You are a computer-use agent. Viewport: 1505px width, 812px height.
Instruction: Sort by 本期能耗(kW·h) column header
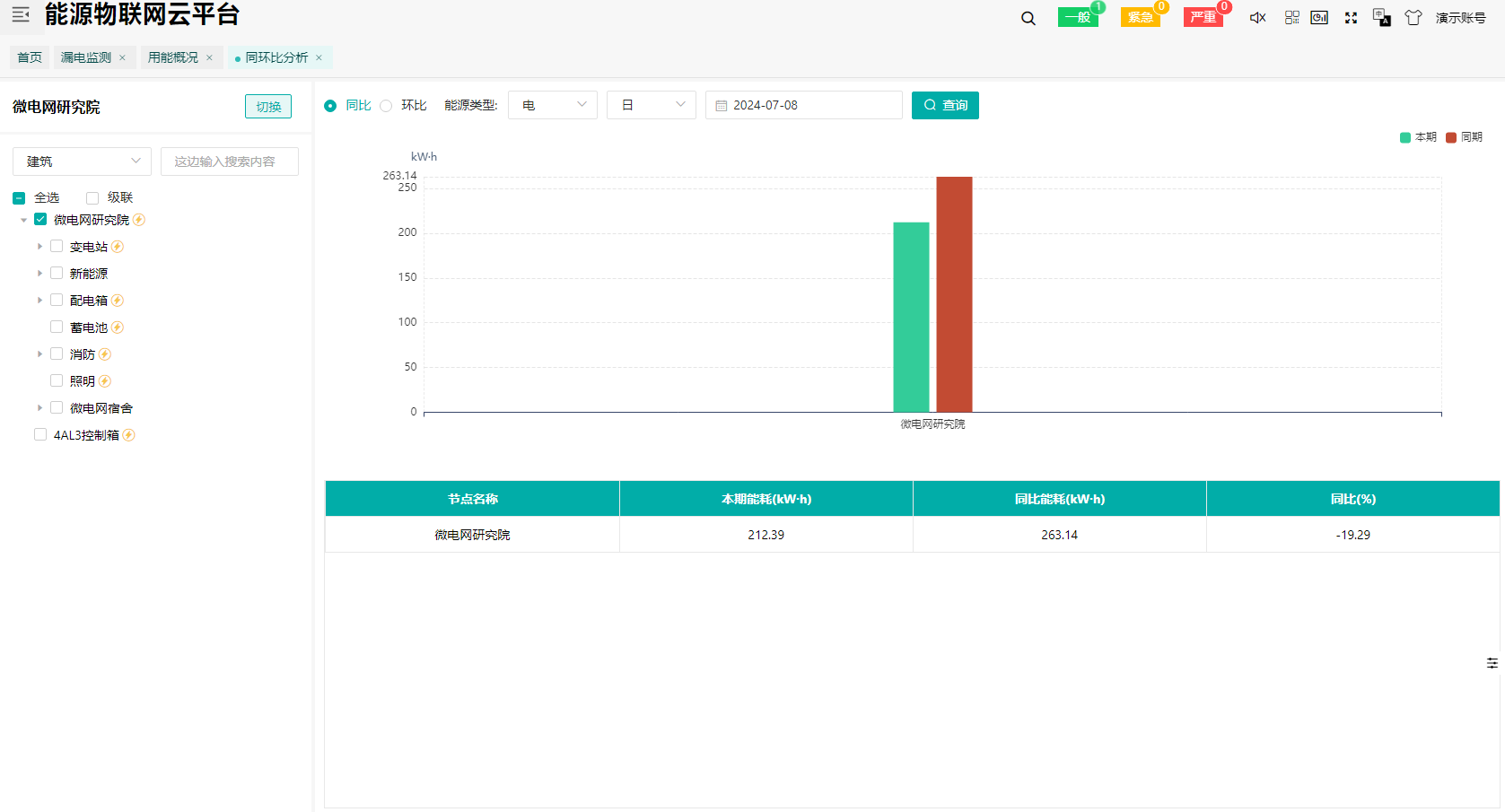pyautogui.click(x=766, y=499)
